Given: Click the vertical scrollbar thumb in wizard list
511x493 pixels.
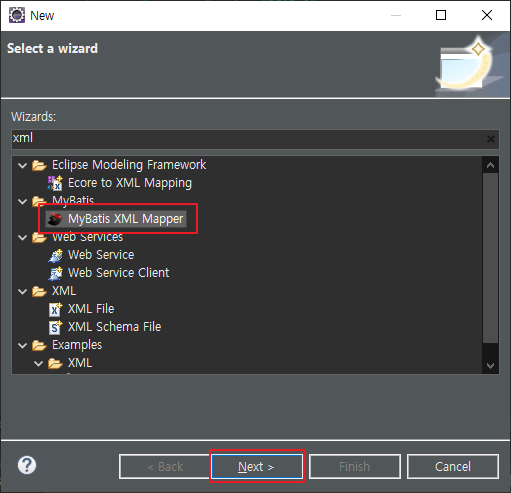Looking at the screenshot, I should [490, 258].
